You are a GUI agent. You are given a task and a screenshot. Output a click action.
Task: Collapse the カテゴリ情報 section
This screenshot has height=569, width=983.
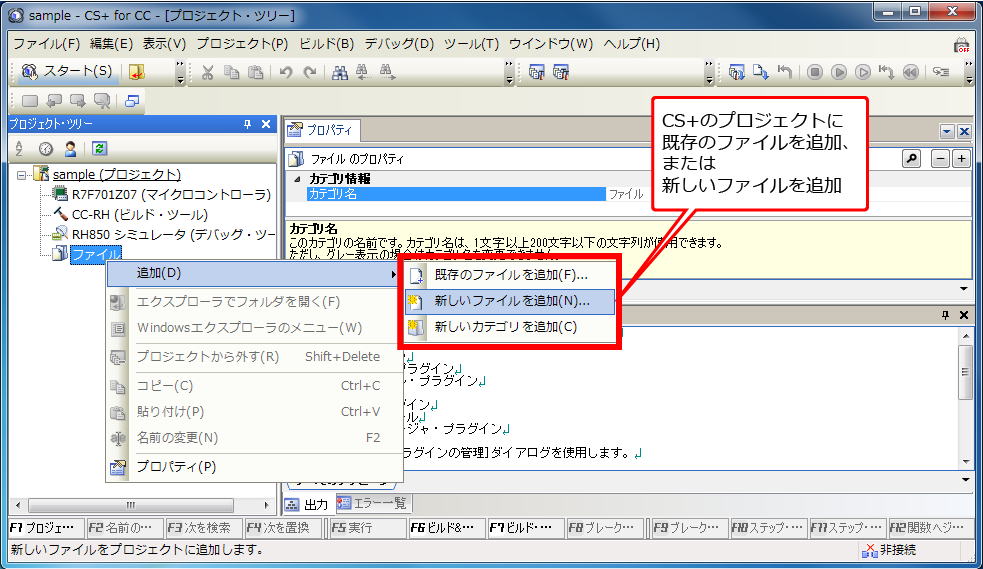point(297,179)
